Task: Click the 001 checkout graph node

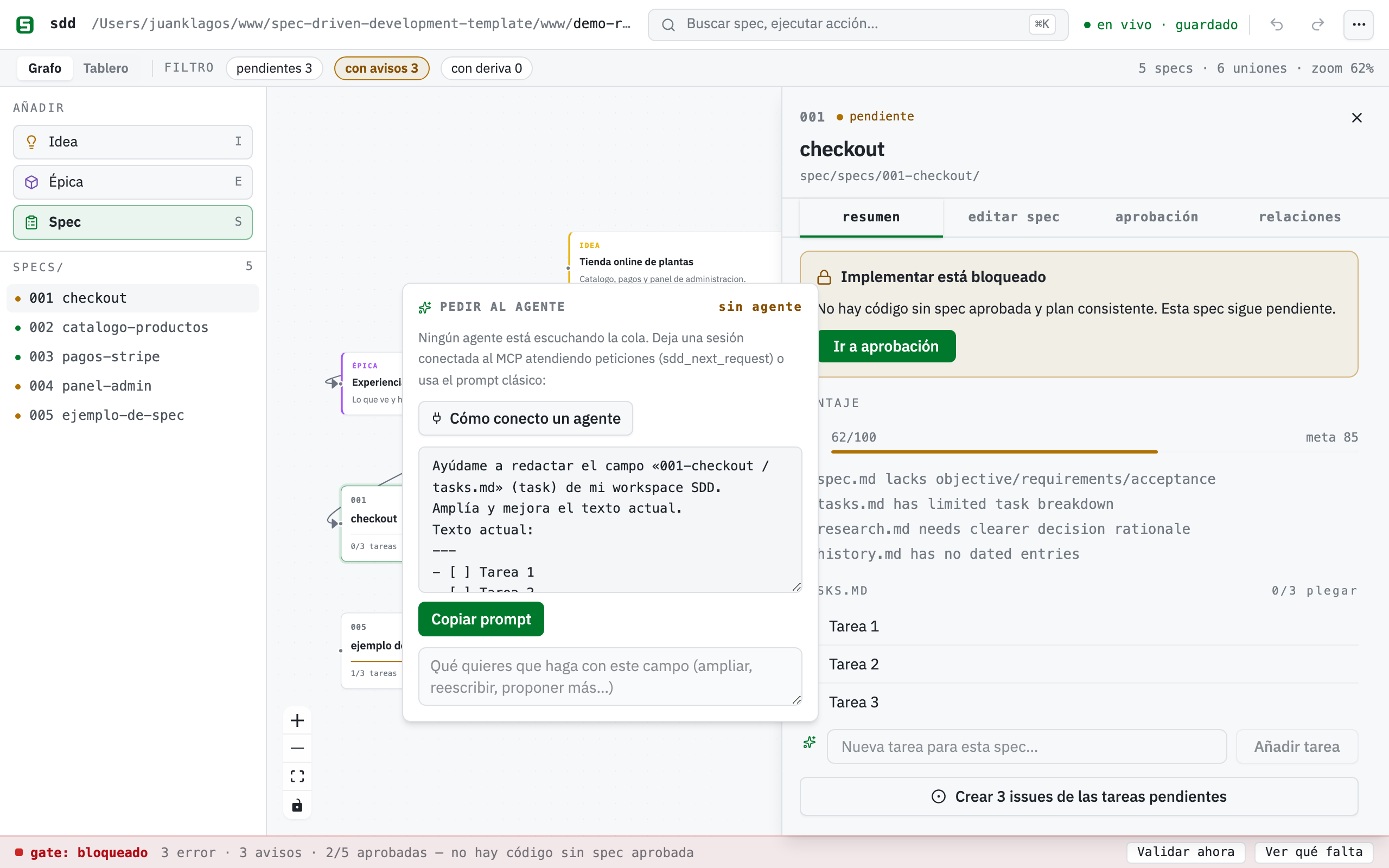Action: point(372,524)
